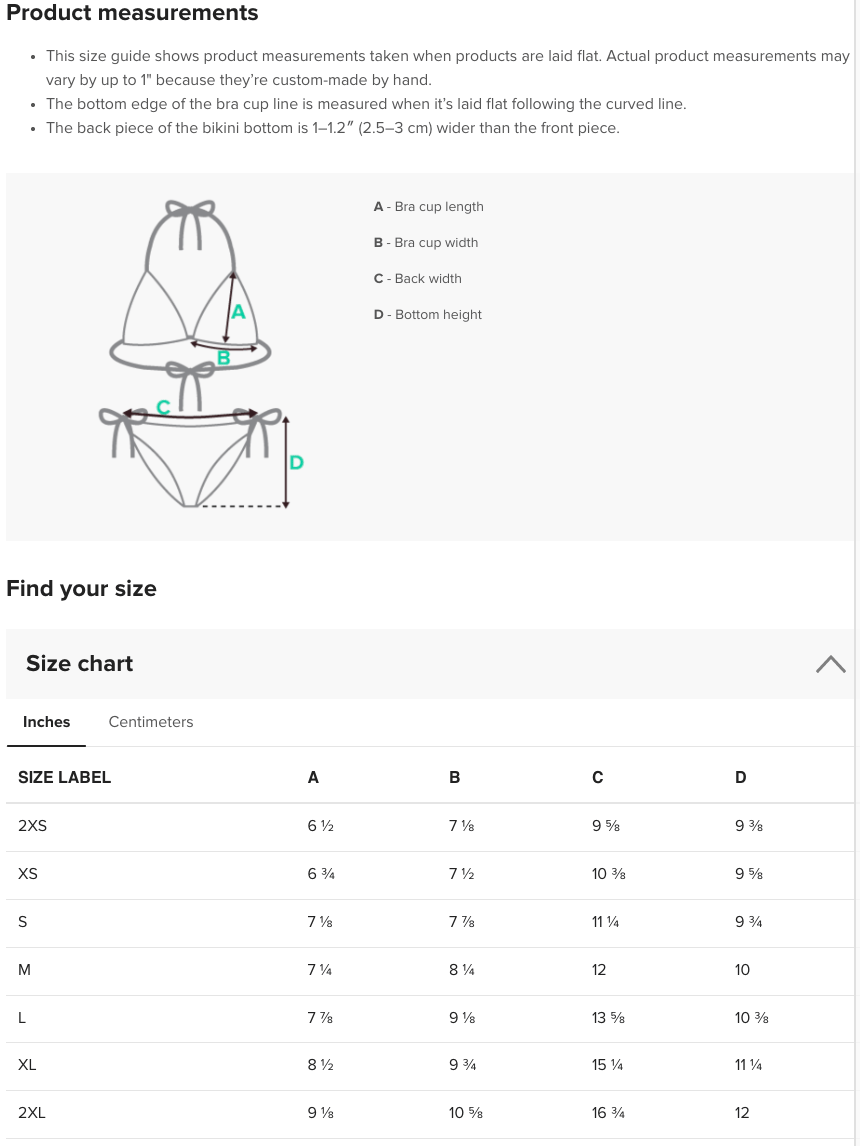Image resolution: width=860 pixels, height=1146 pixels.
Task: Click the green D label on diagram
Action: [x=296, y=462]
